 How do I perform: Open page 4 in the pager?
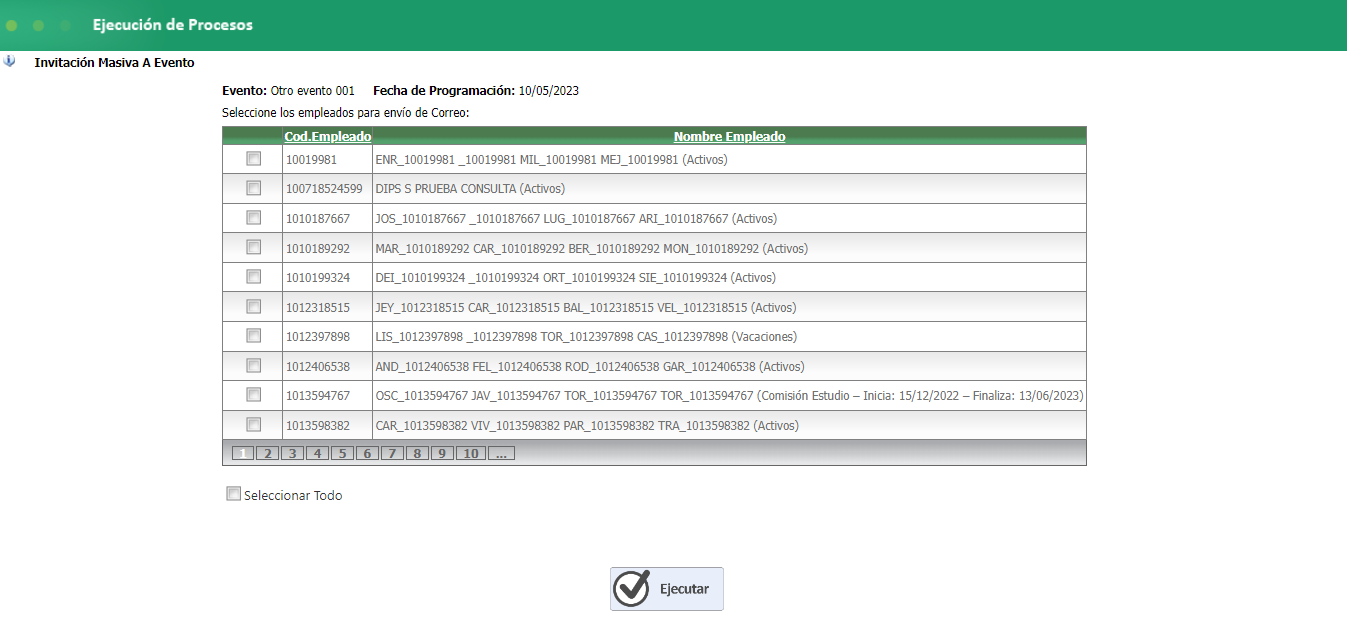[x=317, y=453]
